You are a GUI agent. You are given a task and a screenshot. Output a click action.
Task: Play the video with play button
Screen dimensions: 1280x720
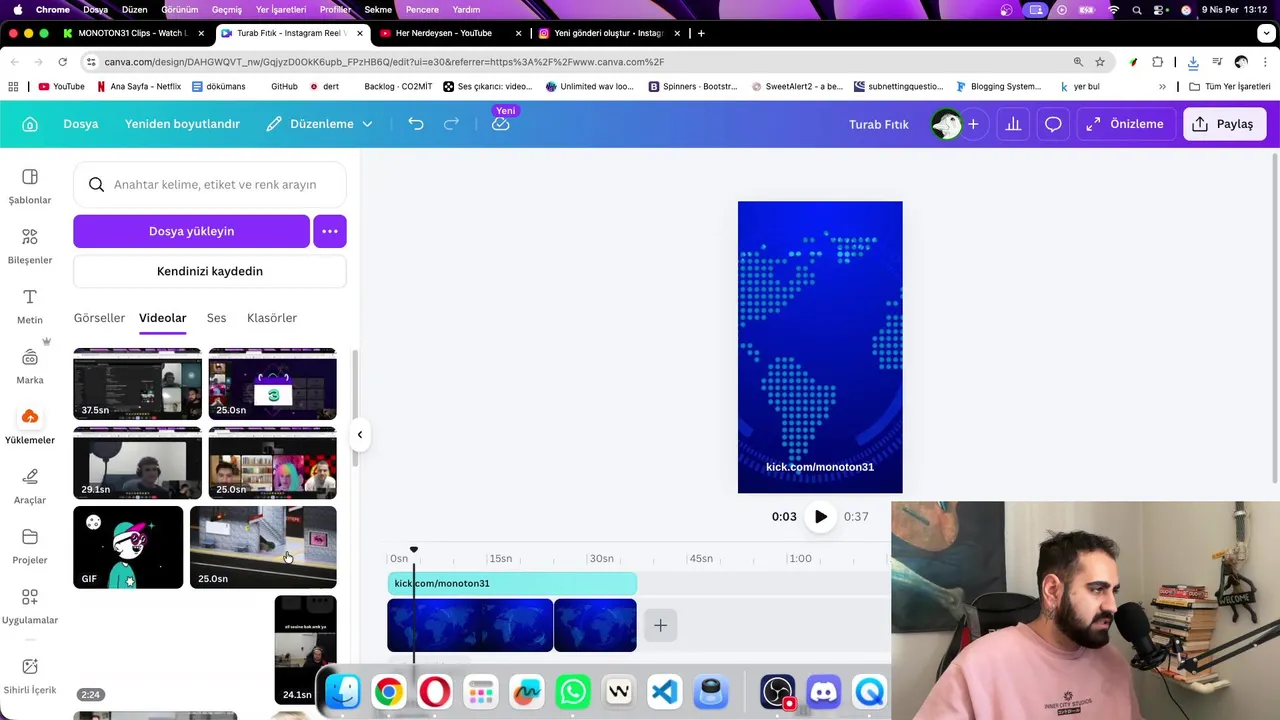click(x=821, y=517)
